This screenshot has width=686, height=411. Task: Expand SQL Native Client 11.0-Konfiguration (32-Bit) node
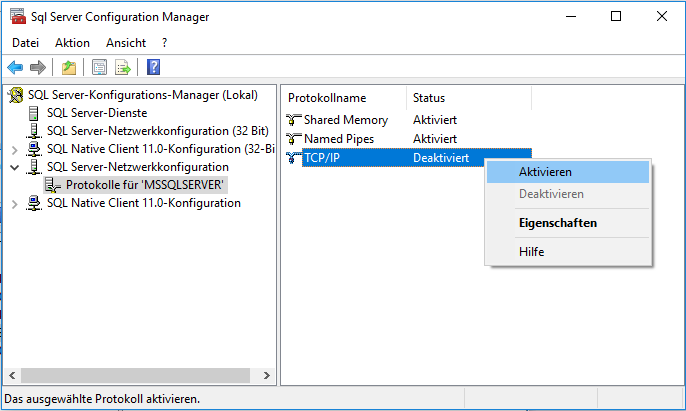(14, 150)
